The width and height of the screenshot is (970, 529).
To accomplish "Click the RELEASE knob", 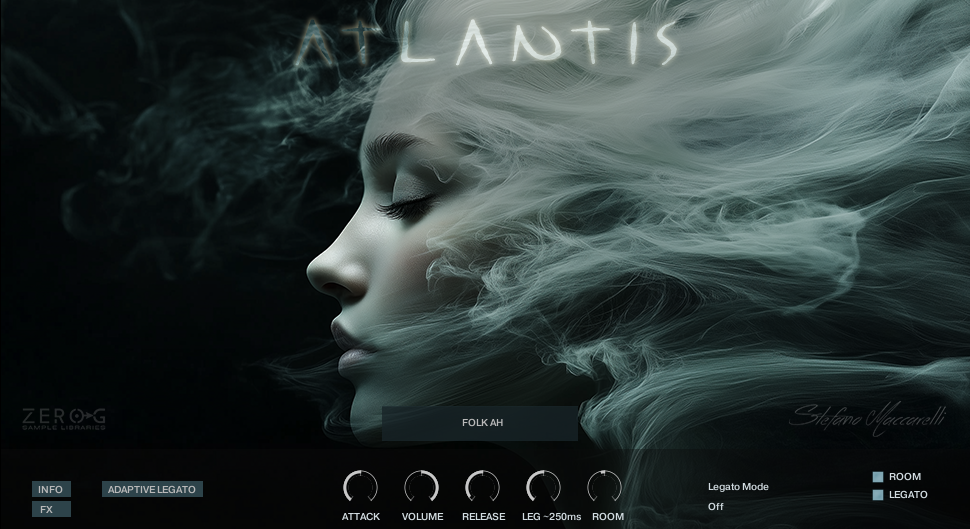I will 482,487.
